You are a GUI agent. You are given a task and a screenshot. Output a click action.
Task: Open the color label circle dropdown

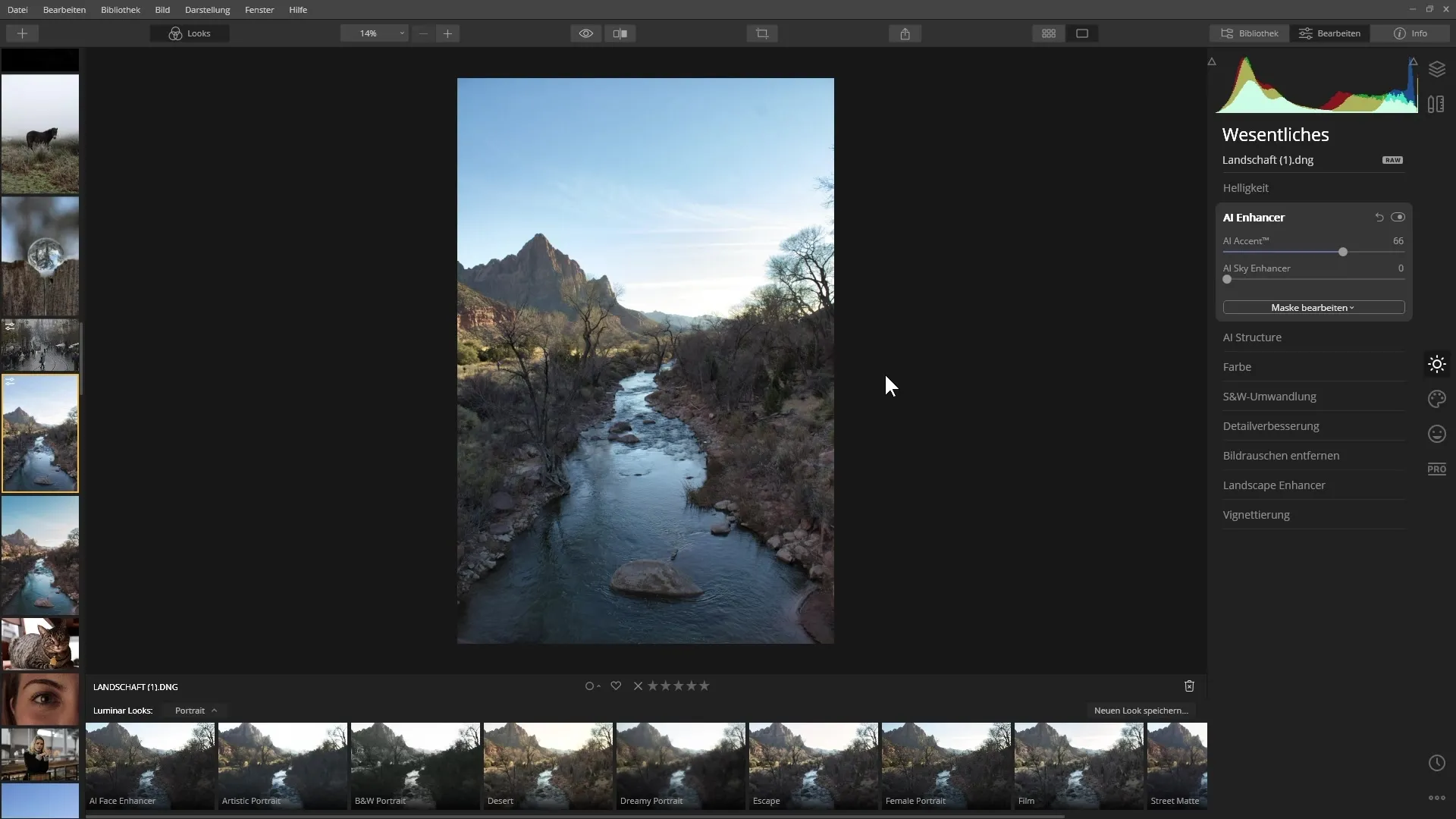click(592, 686)
